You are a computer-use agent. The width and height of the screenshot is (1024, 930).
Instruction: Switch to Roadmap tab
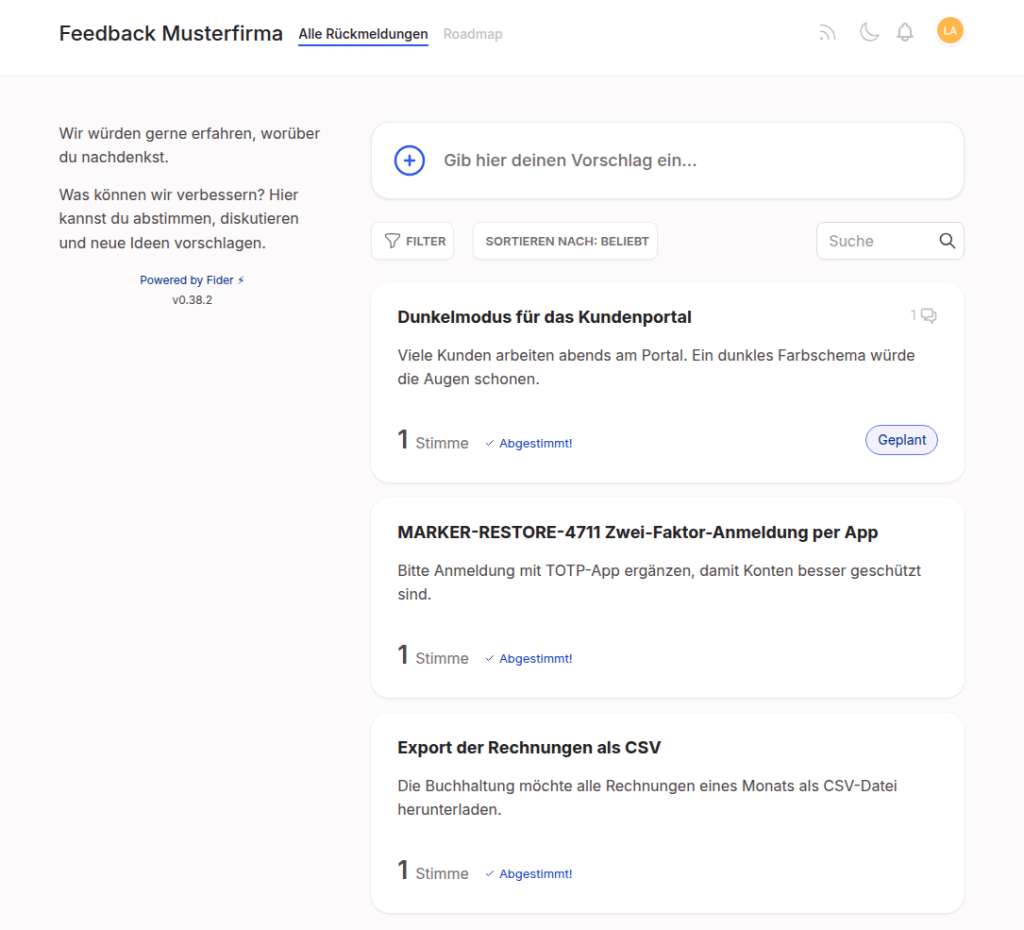click(x=473, y=34)
